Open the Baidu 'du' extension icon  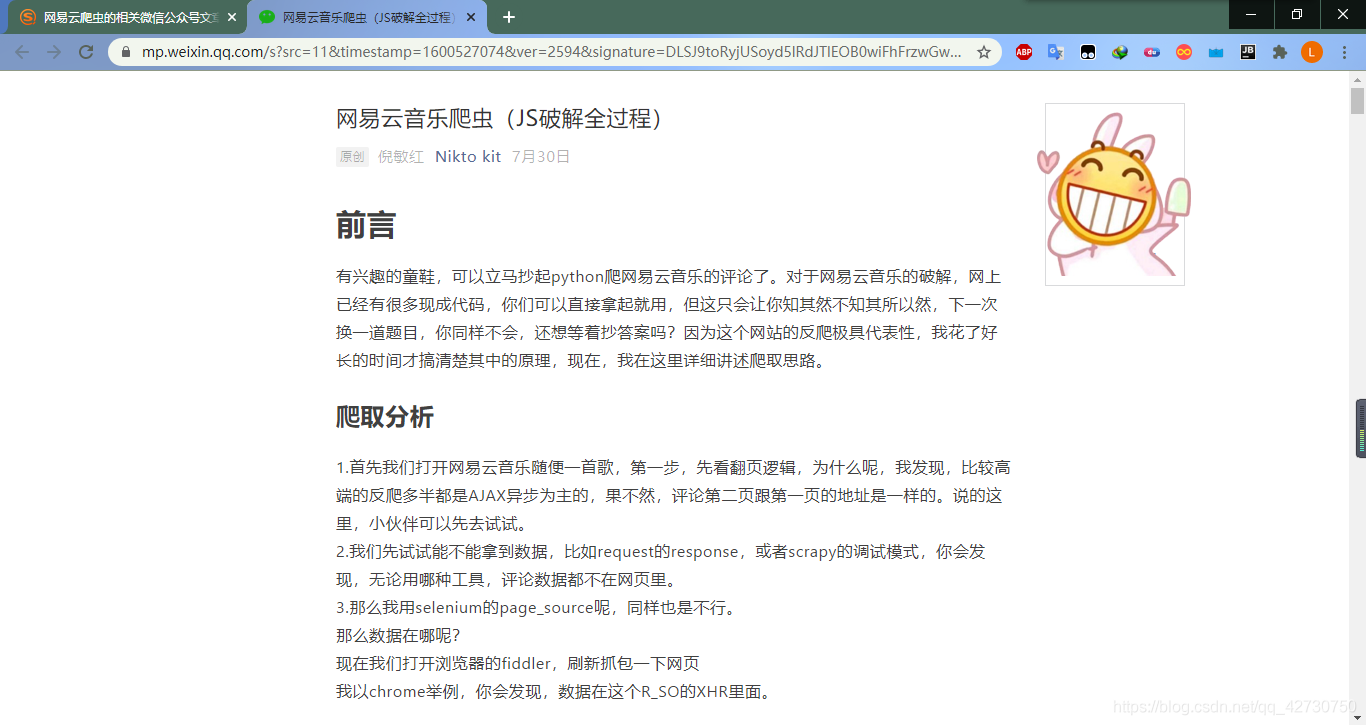tap(1152, 52)
